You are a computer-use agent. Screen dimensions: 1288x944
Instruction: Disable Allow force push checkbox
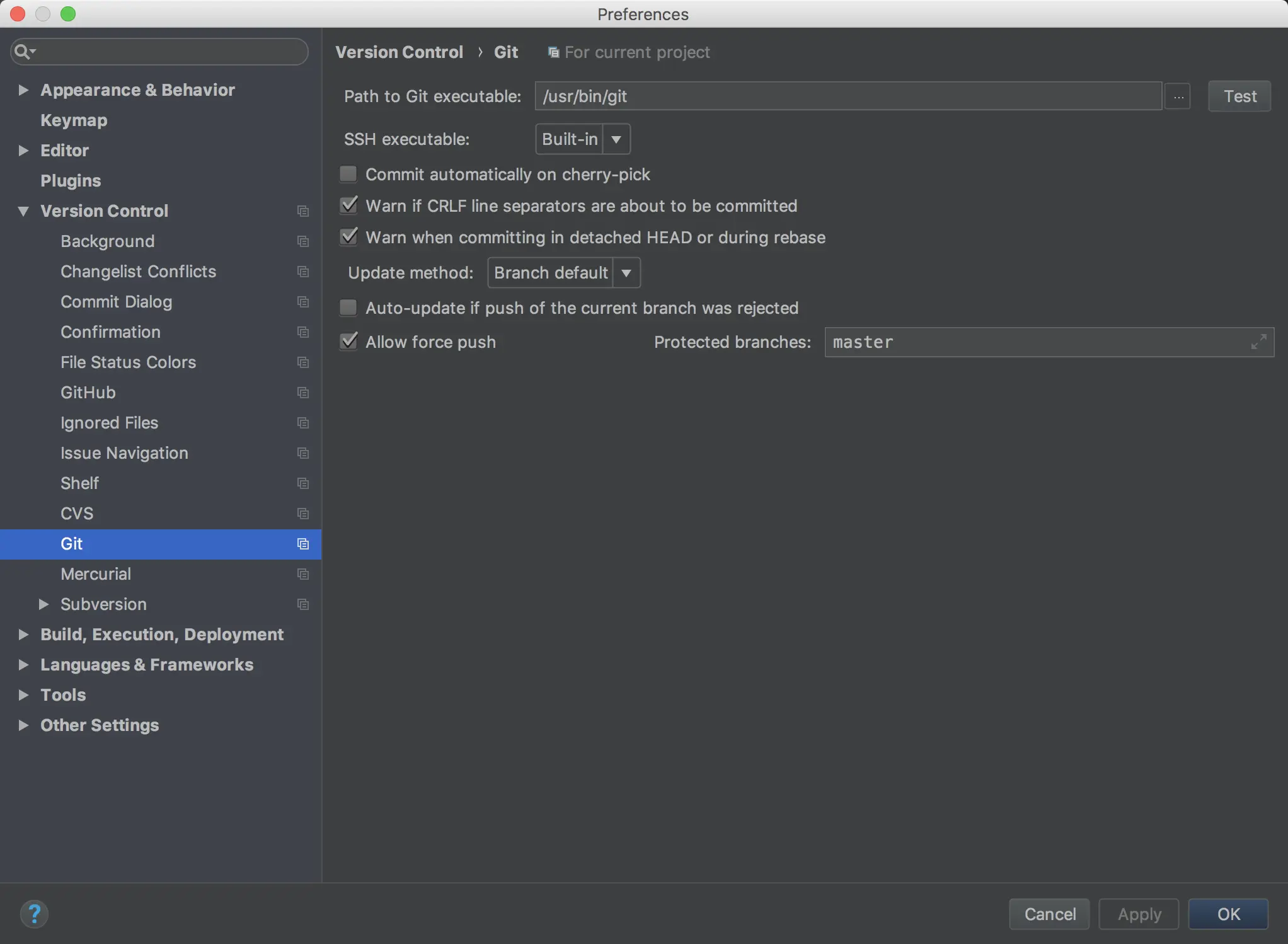(x=348, y=342)
